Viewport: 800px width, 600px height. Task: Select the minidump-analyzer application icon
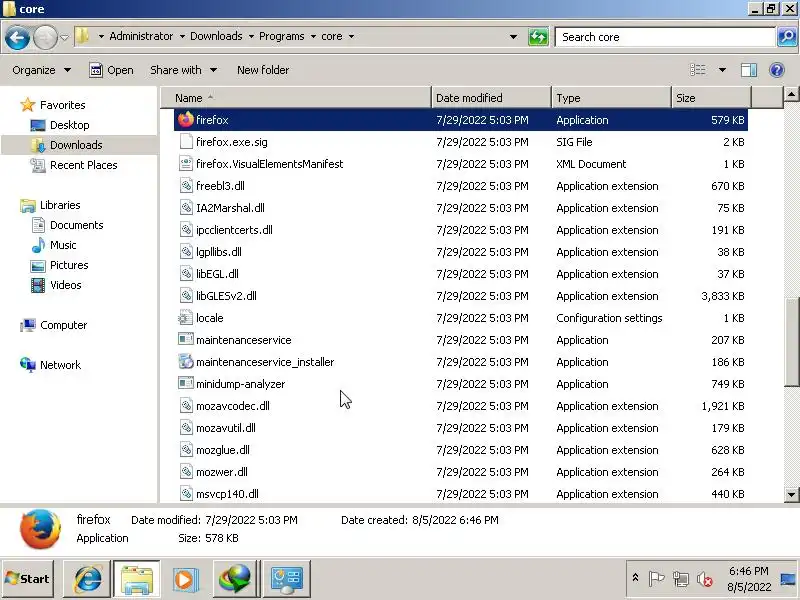[186, 384]
